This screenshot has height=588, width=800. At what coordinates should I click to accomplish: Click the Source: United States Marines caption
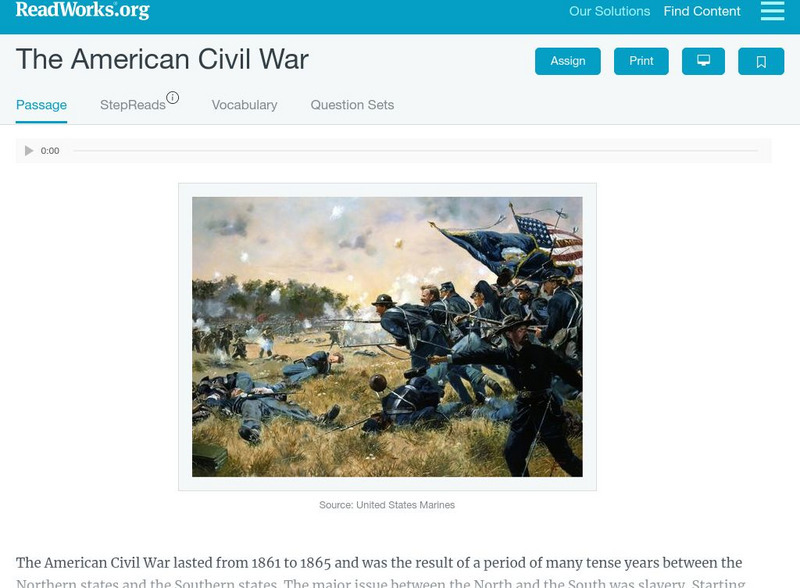pyautogui.click(x=387, y=505)
